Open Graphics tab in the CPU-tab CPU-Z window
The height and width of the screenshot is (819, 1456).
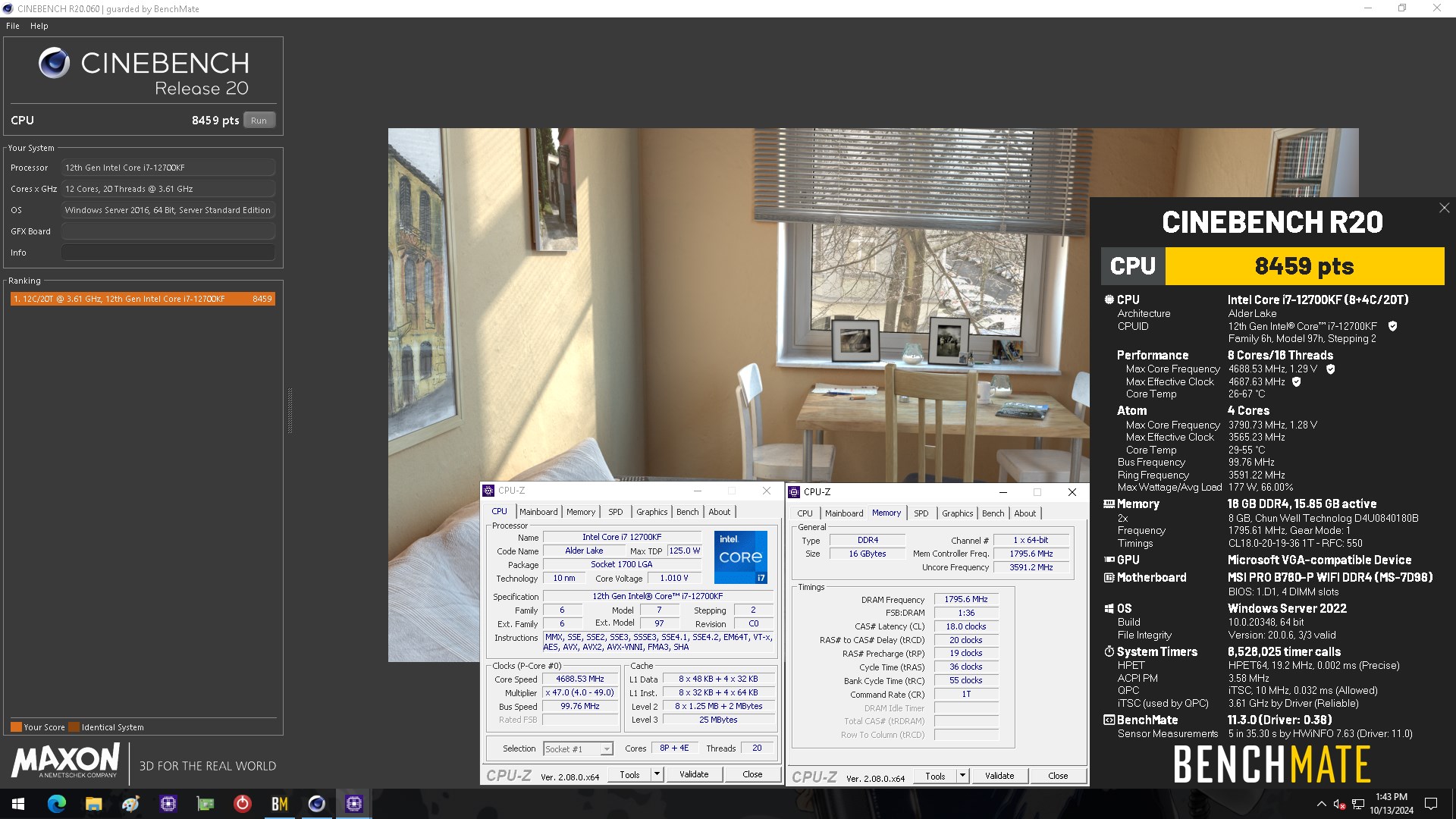tap(651, 512)
